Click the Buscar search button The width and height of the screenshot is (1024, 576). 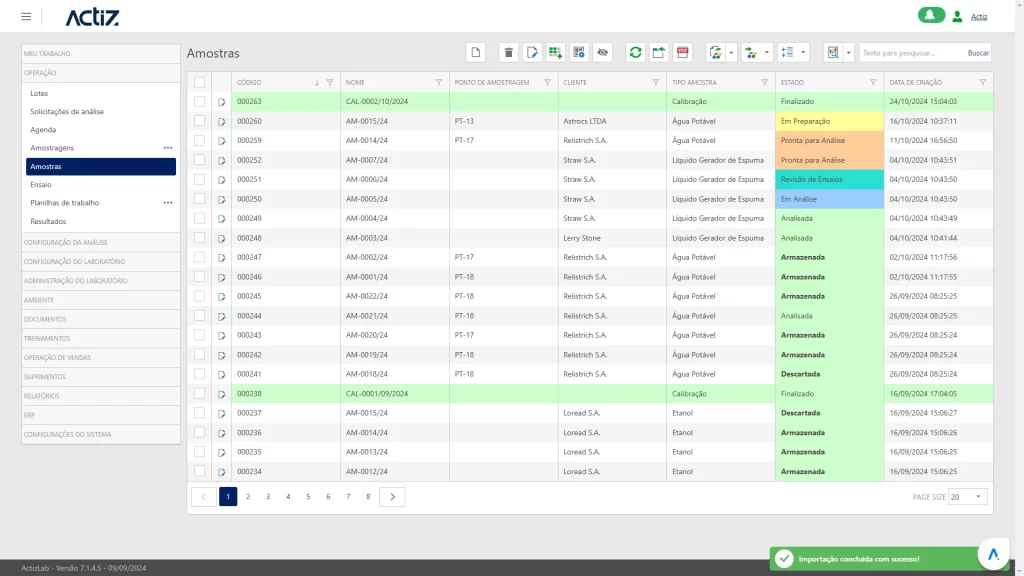pyautogui.click(x=978, y=52)
